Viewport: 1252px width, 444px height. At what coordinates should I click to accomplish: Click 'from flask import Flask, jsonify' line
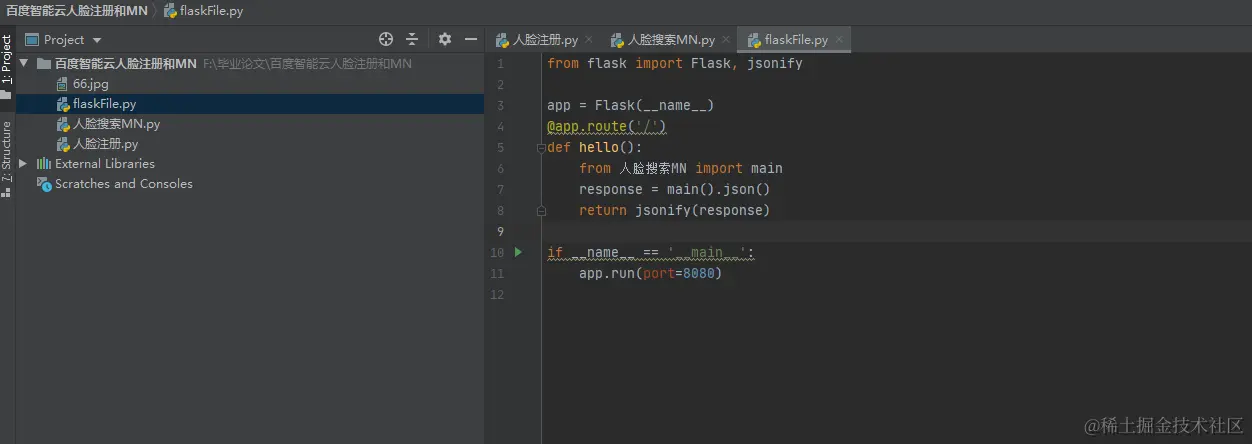675,63
